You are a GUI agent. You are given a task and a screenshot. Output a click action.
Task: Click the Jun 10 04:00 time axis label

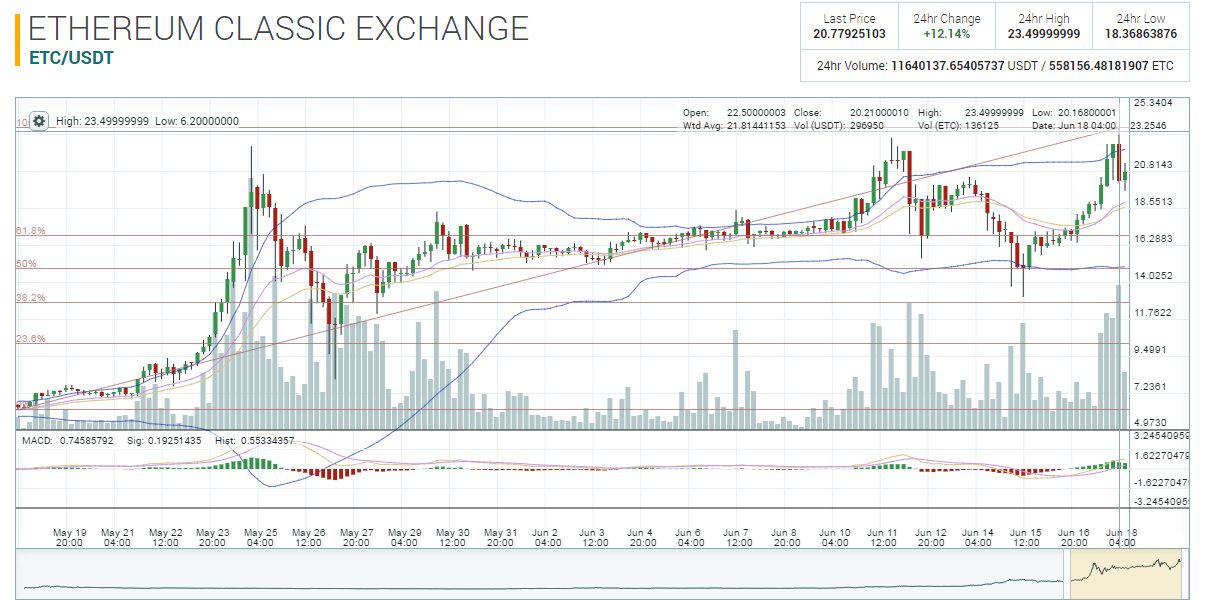pyautogui.click(x=835, y=537)
